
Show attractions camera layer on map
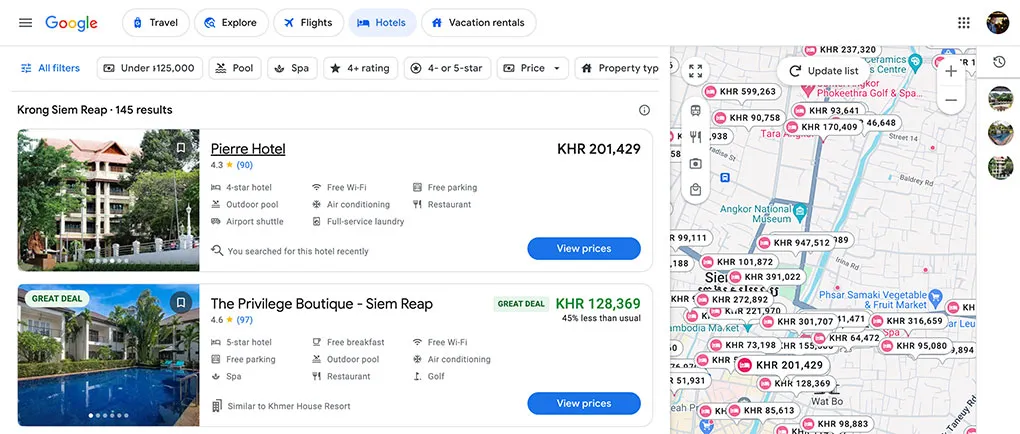click(x=695, y=164)
